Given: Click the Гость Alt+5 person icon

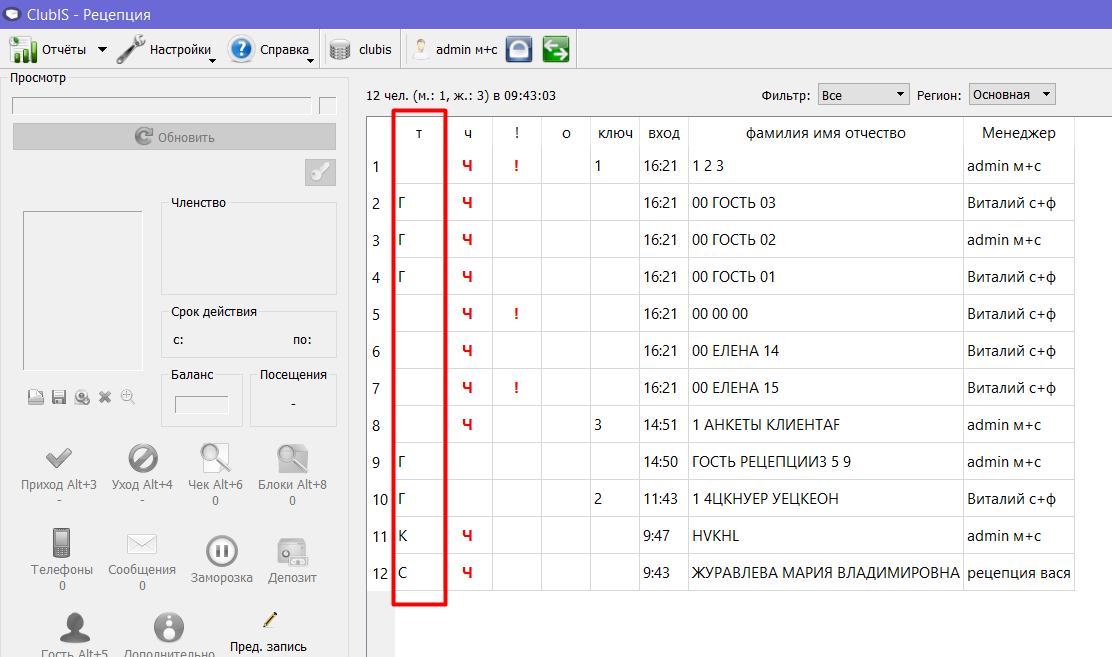Looking at the screenshot, I should [74, 628].
